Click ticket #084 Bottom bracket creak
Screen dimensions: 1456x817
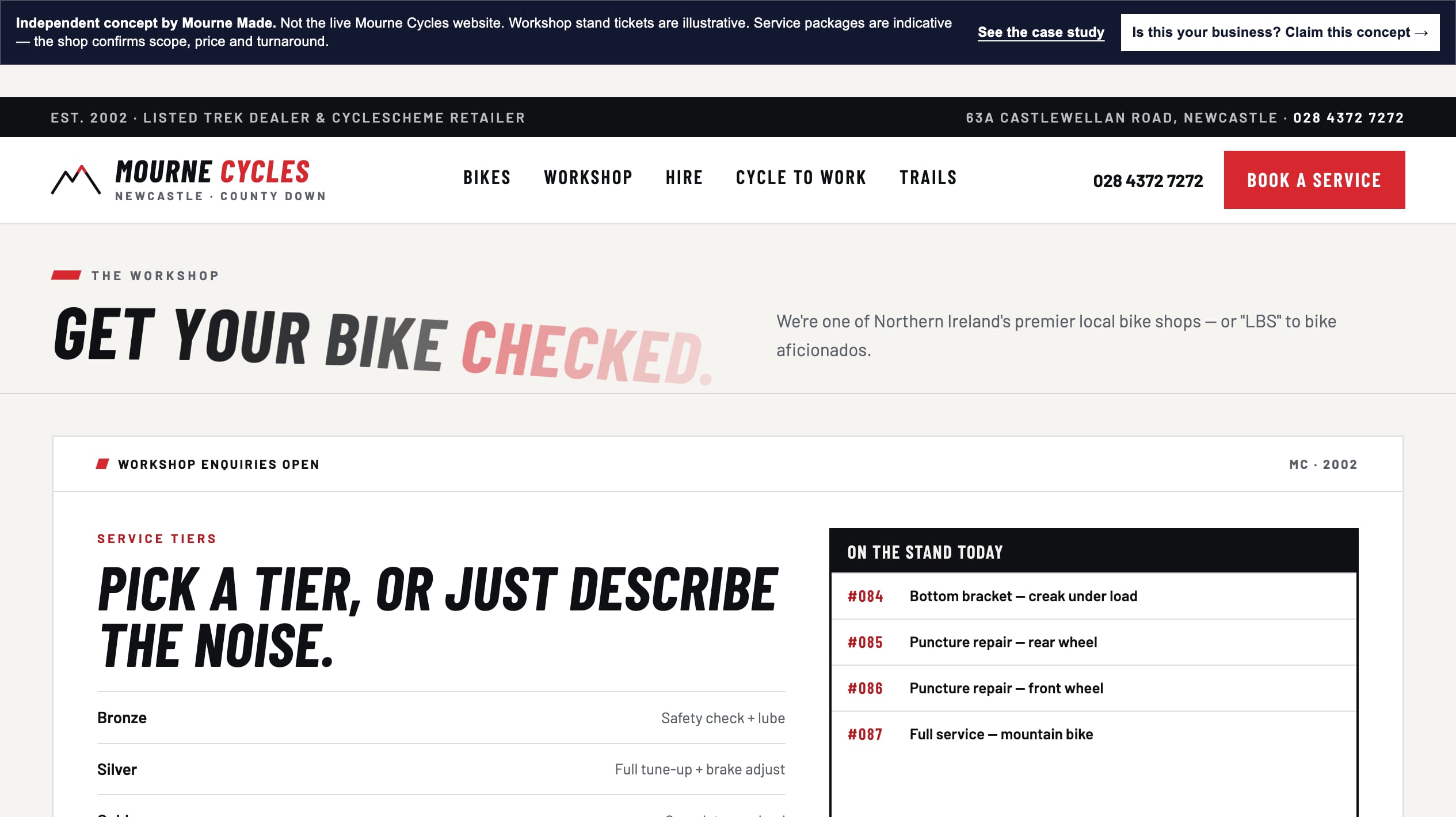(x=1093, y=597)
